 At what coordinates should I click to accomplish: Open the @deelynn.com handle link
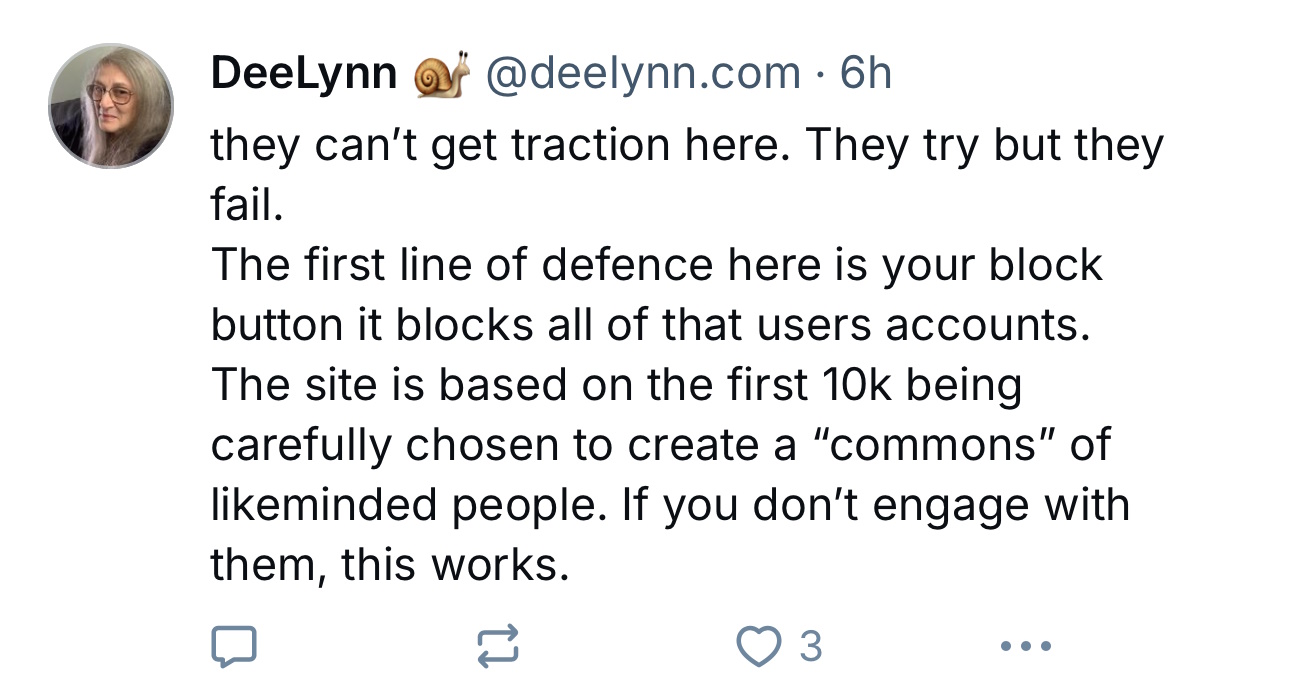(642, 74)
